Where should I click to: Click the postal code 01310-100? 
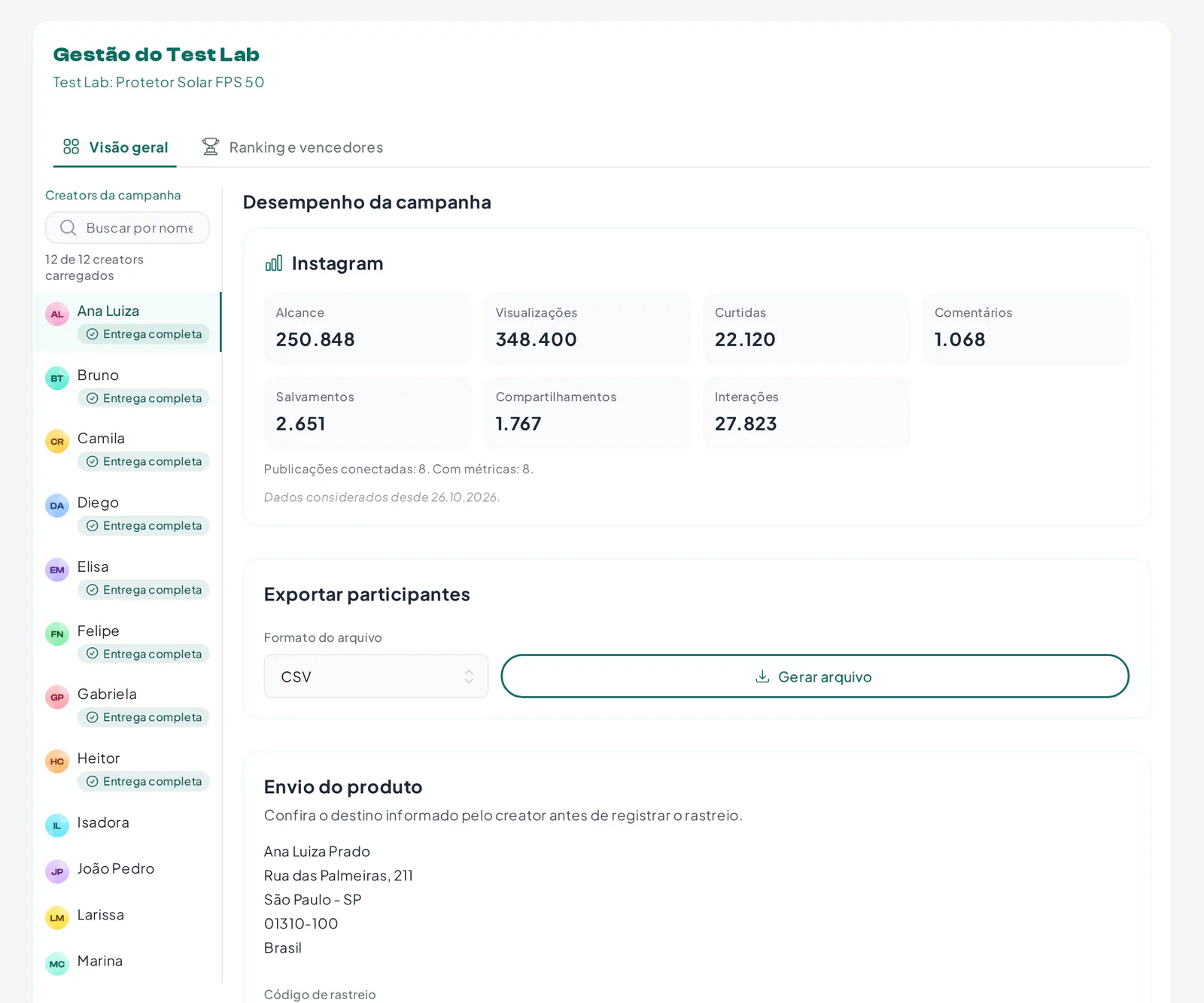click(x=301, y=924)
